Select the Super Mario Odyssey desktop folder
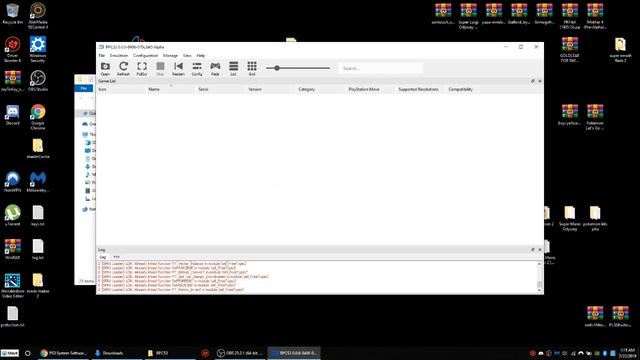 [569, 218]
